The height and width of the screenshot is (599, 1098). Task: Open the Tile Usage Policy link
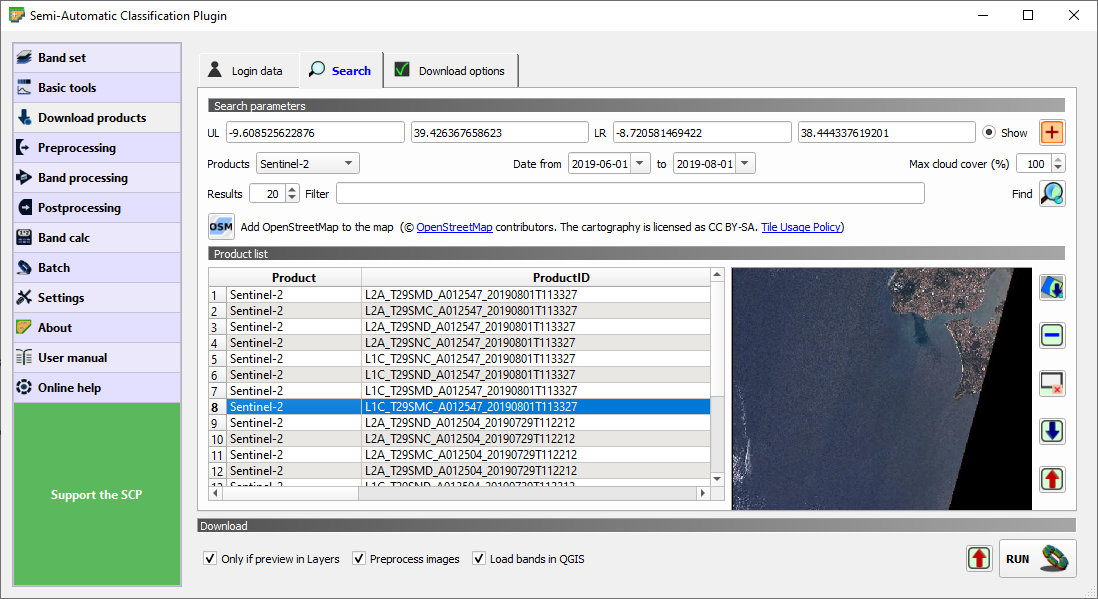pyautogui.click(x=800, y=227)
